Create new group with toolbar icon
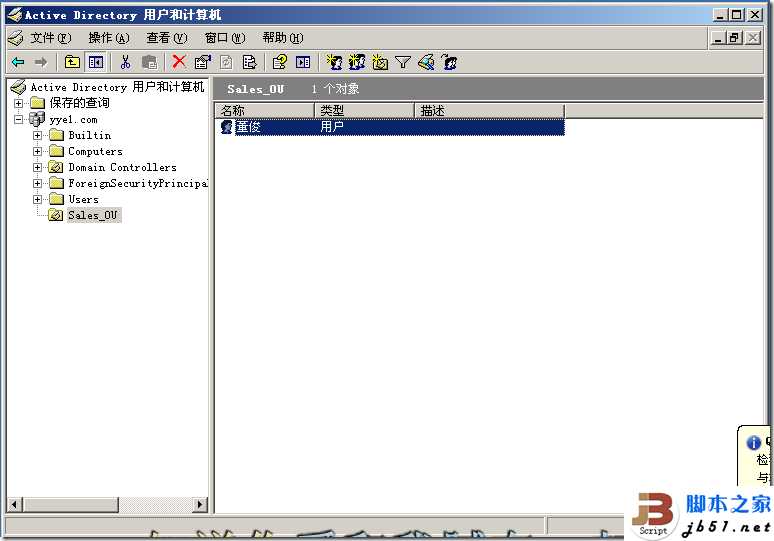This screenshot has height=541, width=774. pyautogui.click(x=357, y=62)
